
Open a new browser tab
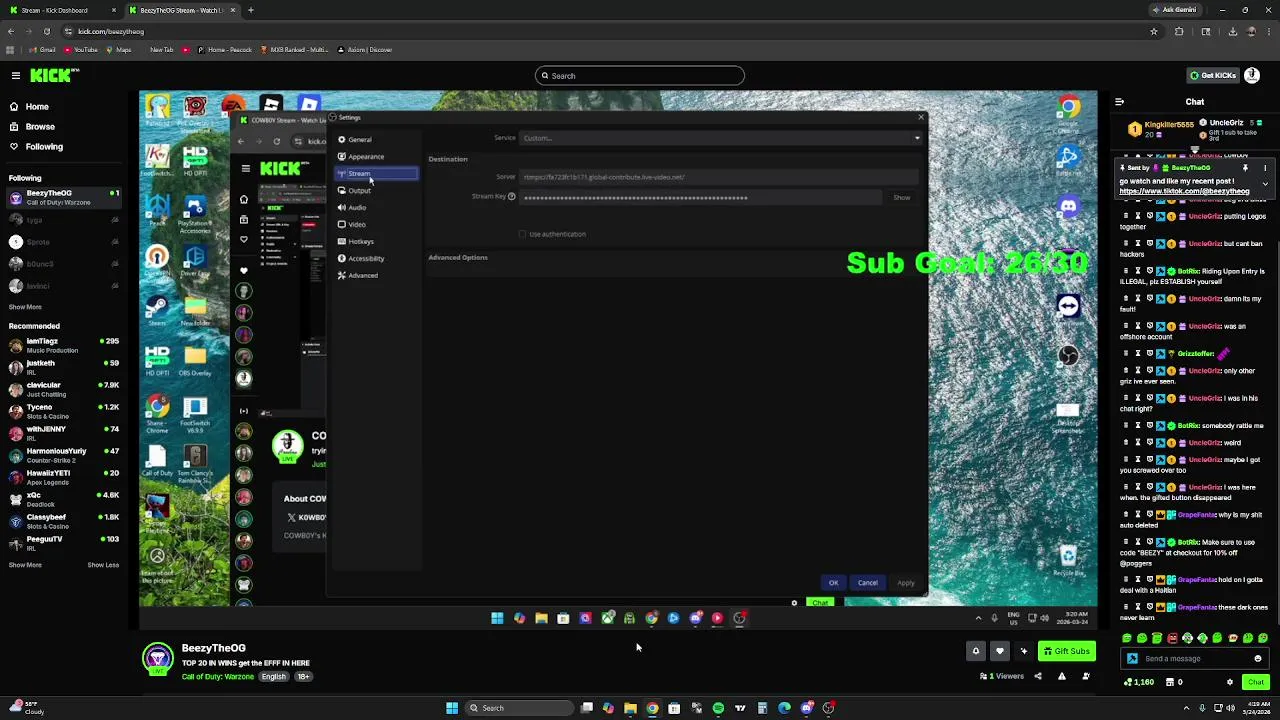point(250,10)
